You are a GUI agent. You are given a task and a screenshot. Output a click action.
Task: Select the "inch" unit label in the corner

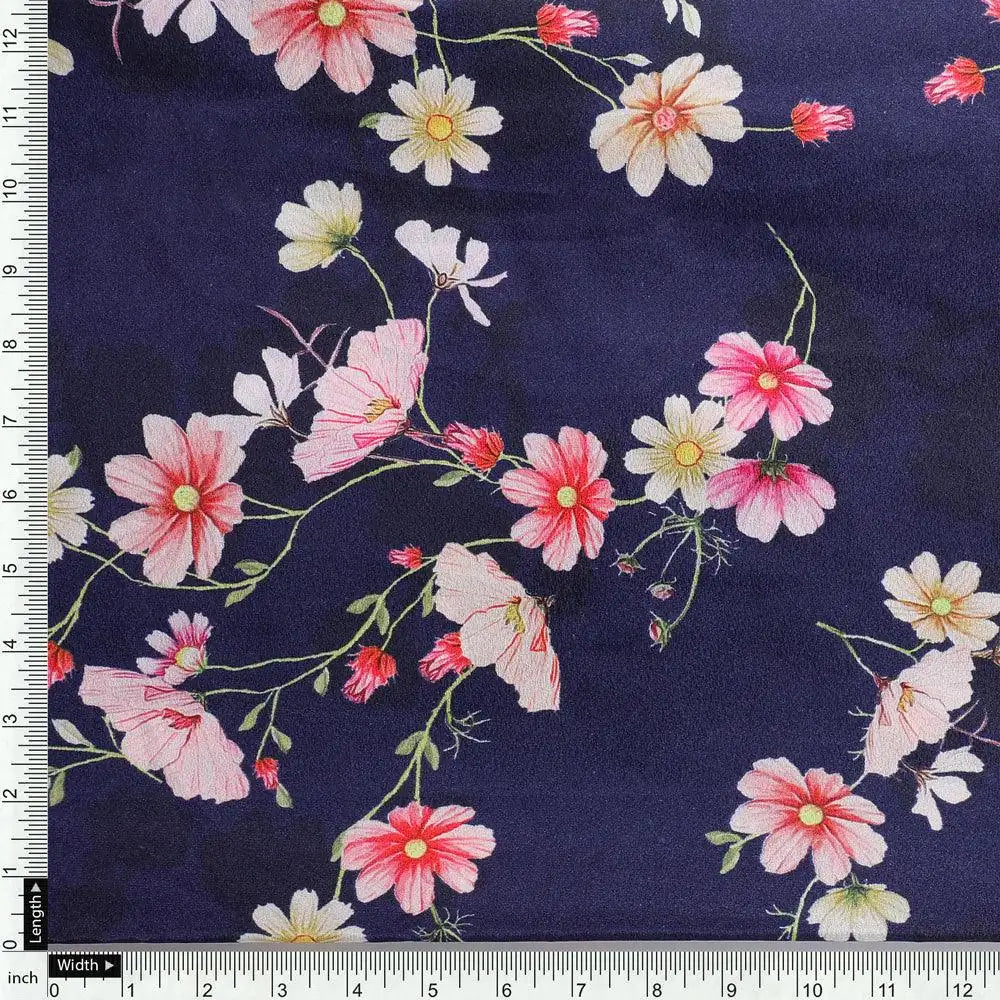pos(22,977)
